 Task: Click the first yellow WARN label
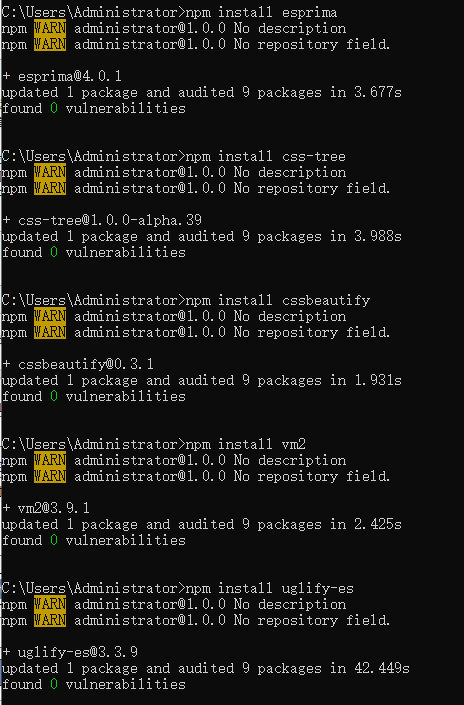click(x=50, y=28)
